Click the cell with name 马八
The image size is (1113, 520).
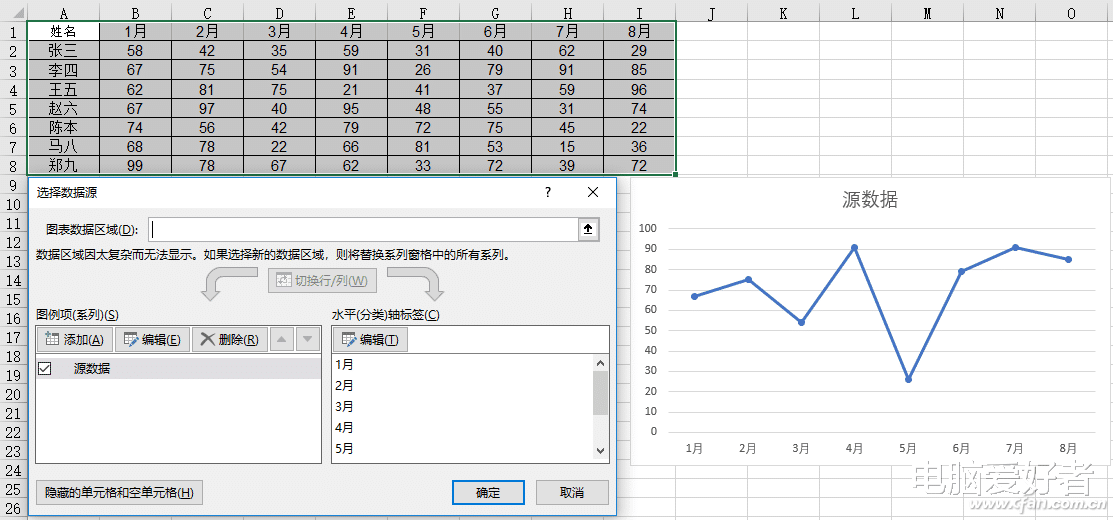64,147
